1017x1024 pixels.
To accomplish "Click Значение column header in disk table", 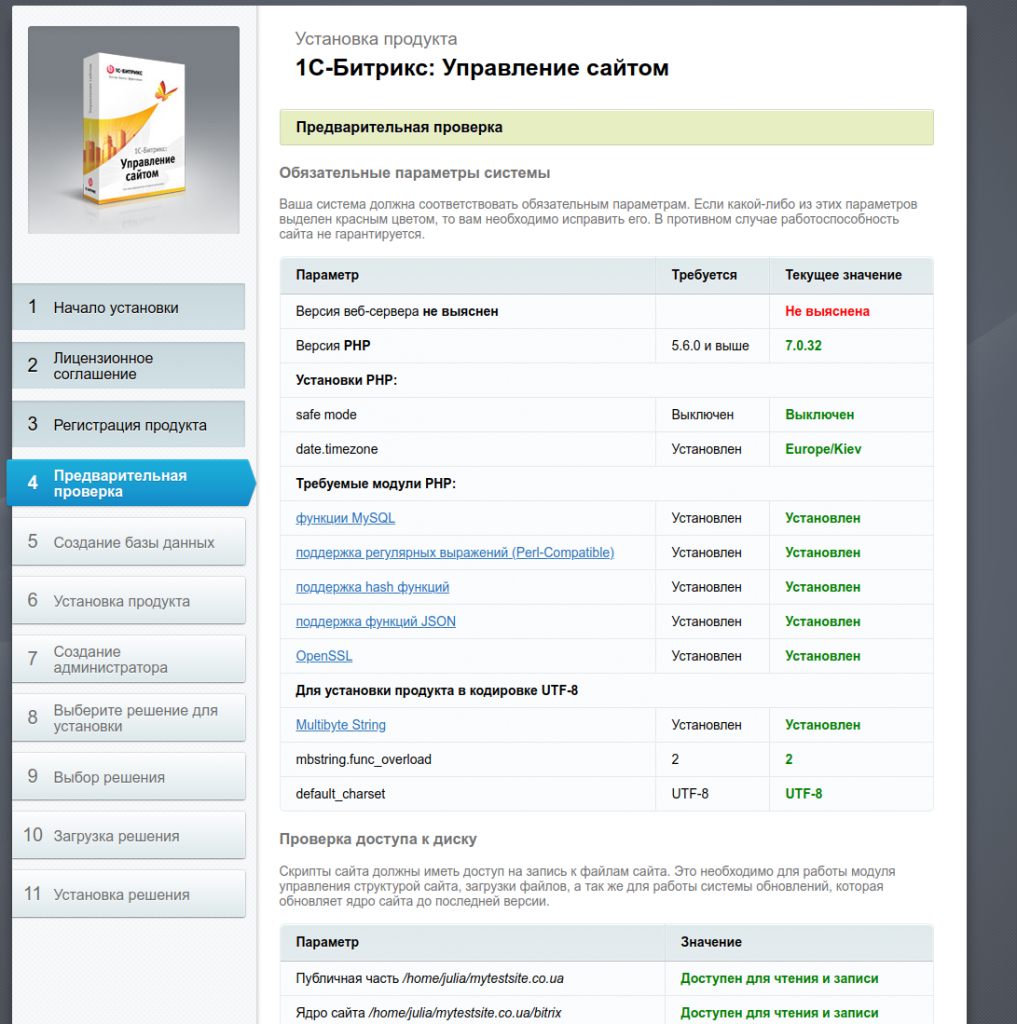I will (711, 942).
